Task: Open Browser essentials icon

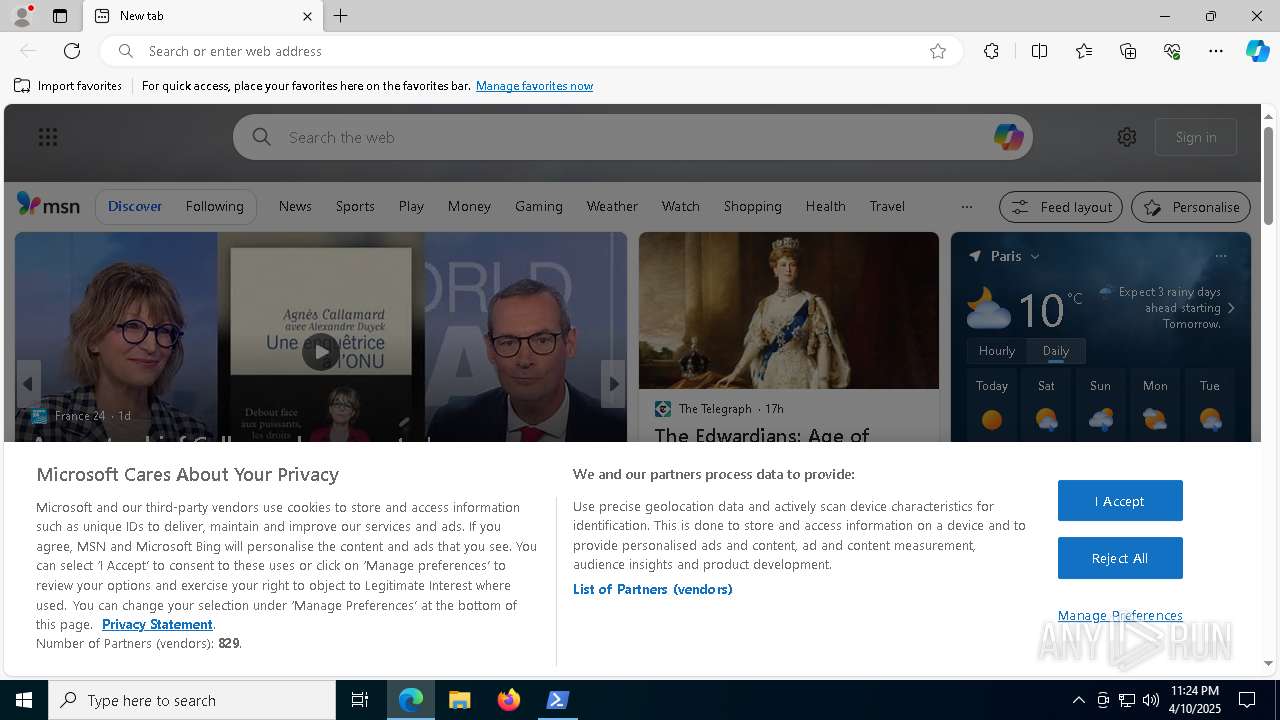Action: click(x=1172, y=51)
